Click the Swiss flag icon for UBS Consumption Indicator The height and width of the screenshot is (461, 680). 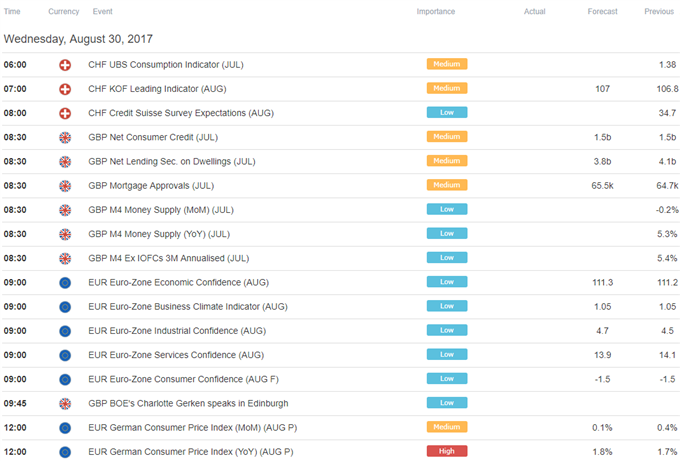[65, 65]
